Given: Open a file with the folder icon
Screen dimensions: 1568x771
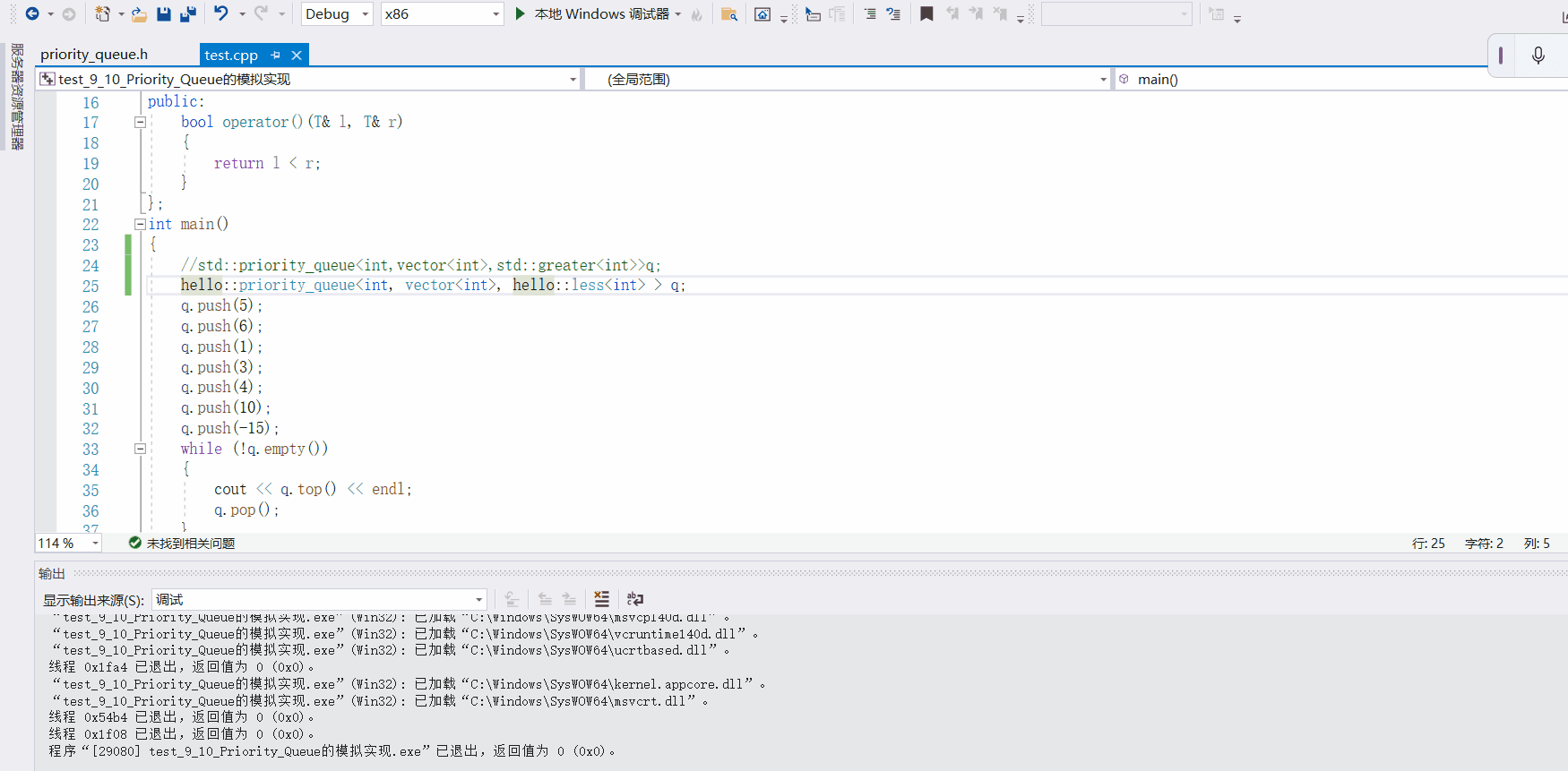Looking at the screenshot, I should [139, 13].
